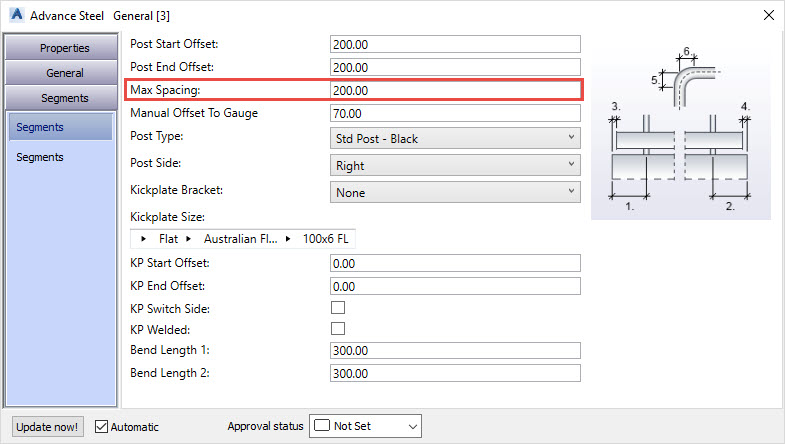Expand the Post Side dropdown
Viewport: 785px width, 444px height.
(x=455, y=165)
